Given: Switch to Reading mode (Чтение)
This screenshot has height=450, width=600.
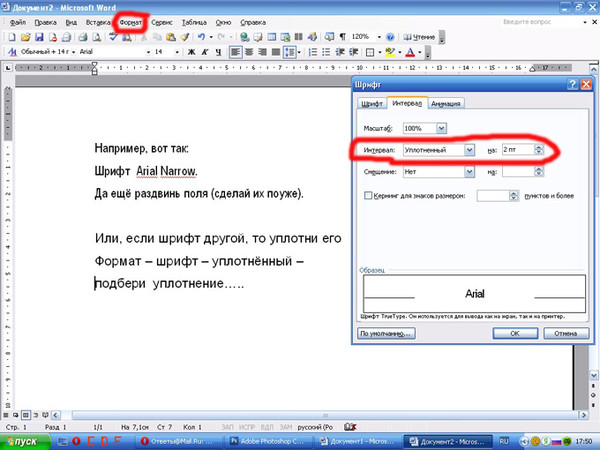Looking at the screenshot, I should pos(419,37).
